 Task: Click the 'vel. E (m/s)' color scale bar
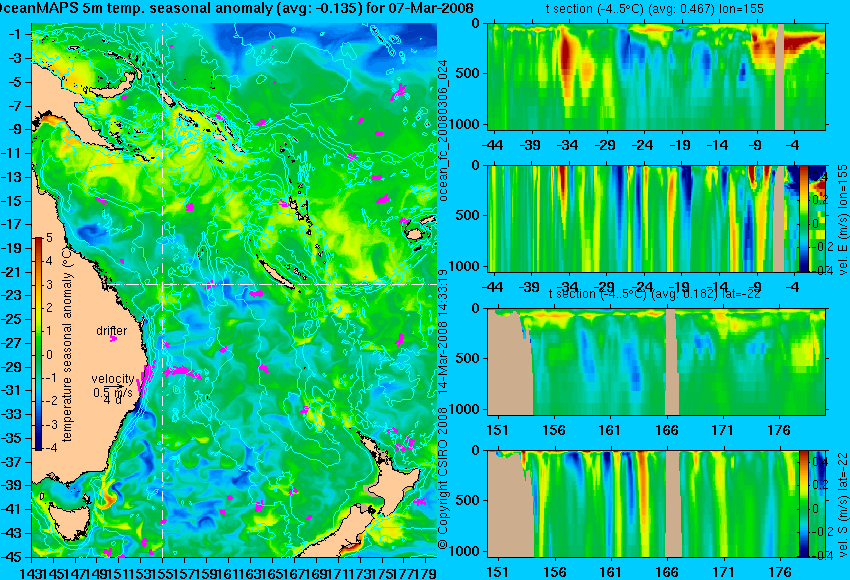[x=803, y=218]
